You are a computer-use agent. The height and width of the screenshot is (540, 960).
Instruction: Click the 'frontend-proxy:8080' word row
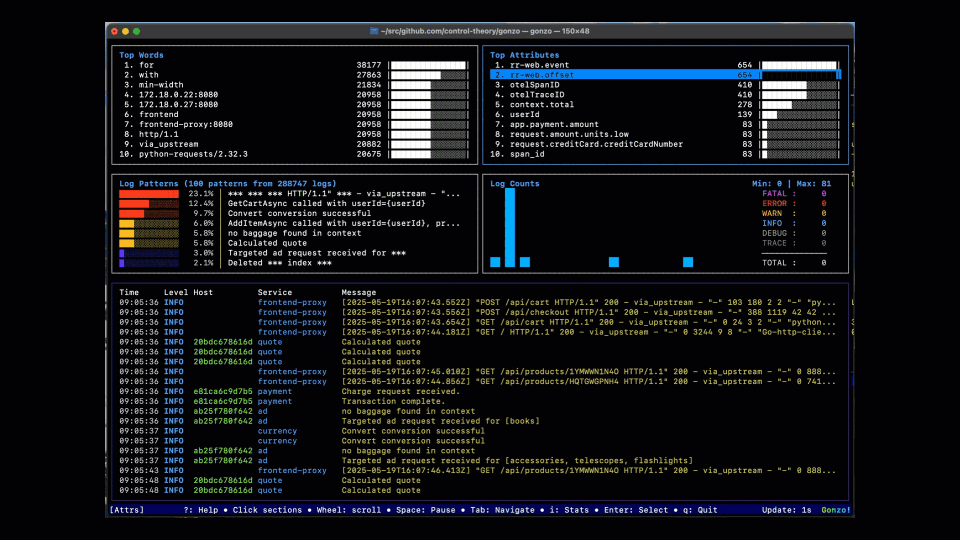click(295, 124)
